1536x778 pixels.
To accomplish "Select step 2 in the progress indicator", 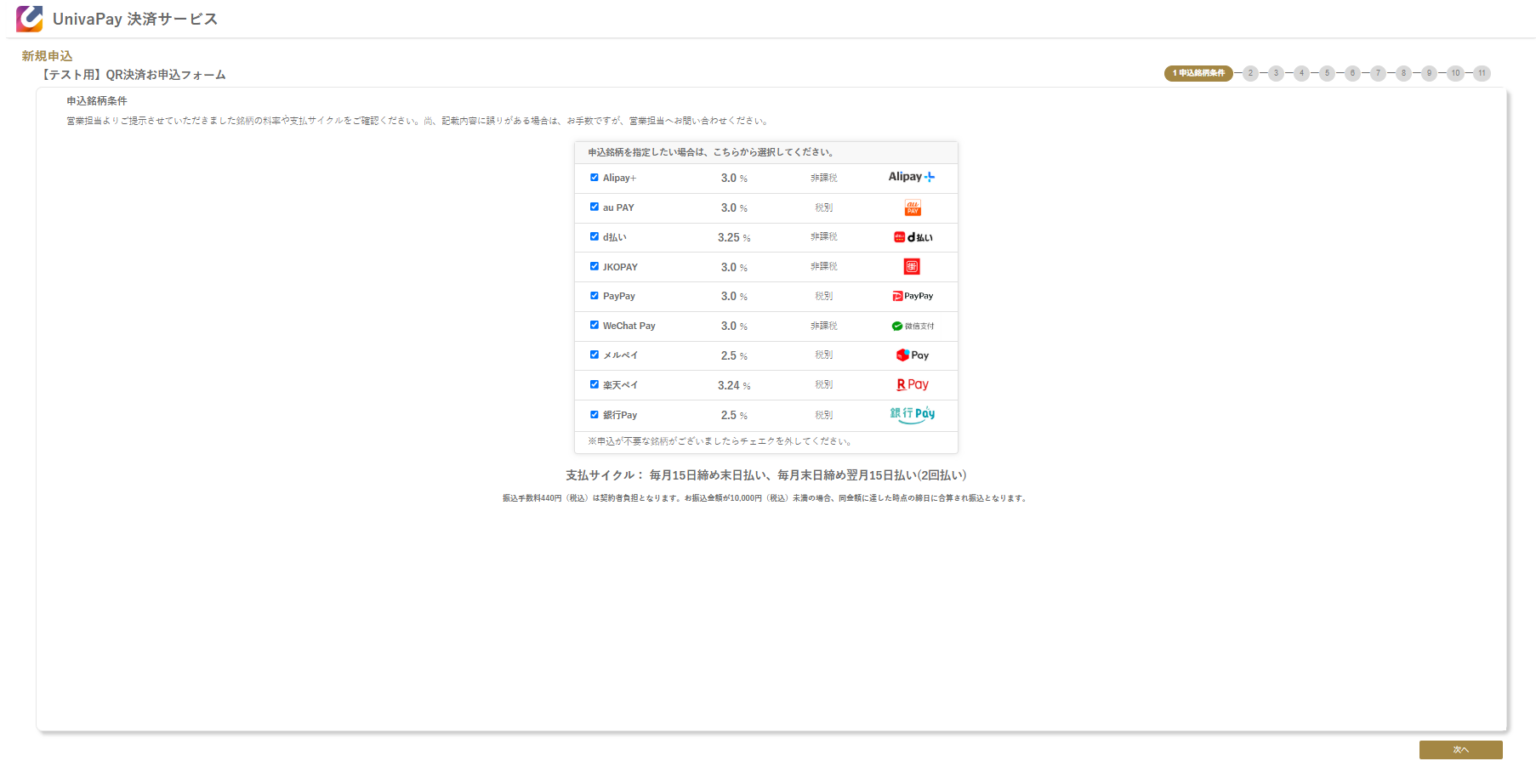I will [1252, 73].
